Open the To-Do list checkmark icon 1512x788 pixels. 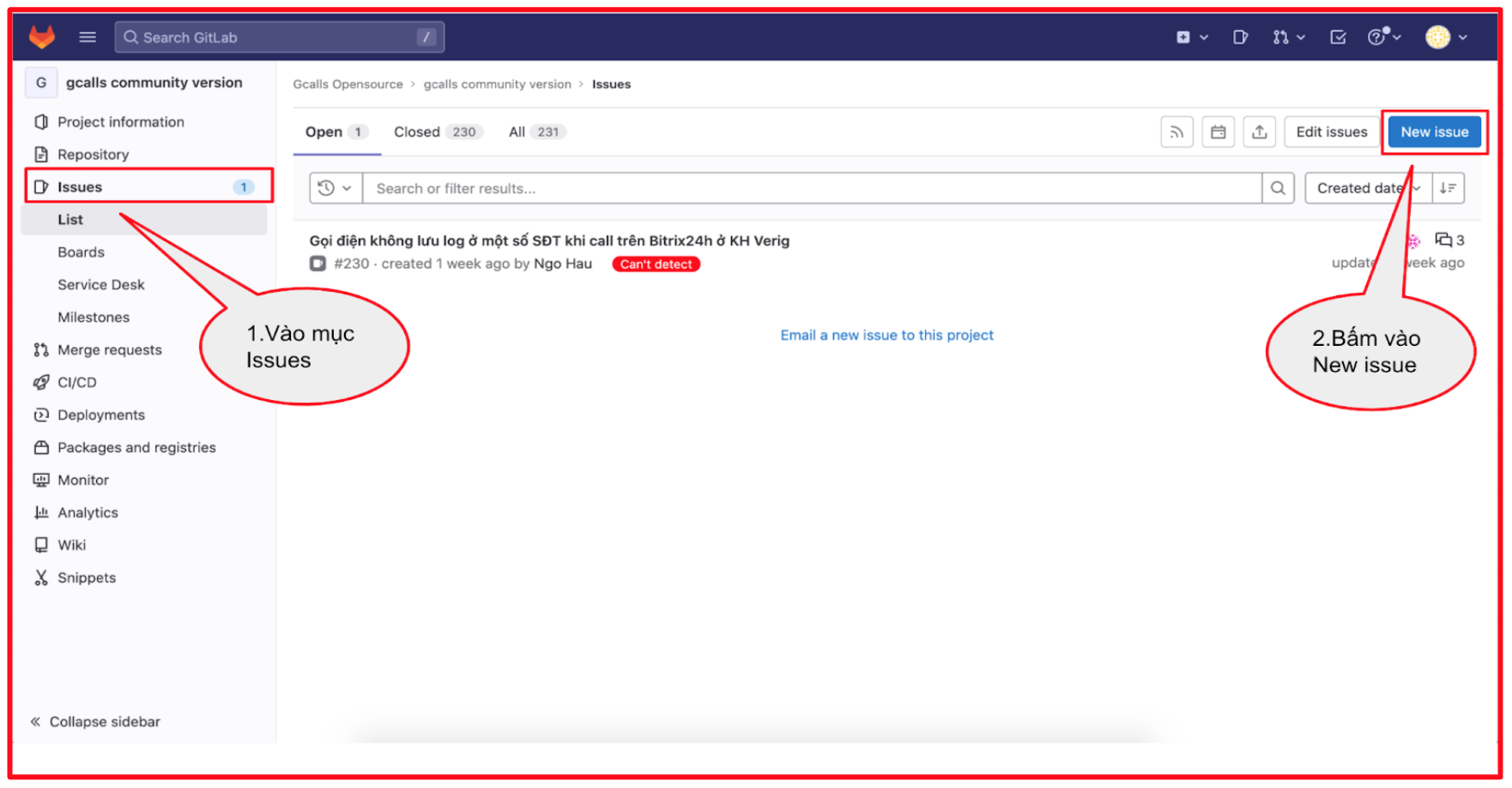pyautogui.click(x=1337, y=37)
